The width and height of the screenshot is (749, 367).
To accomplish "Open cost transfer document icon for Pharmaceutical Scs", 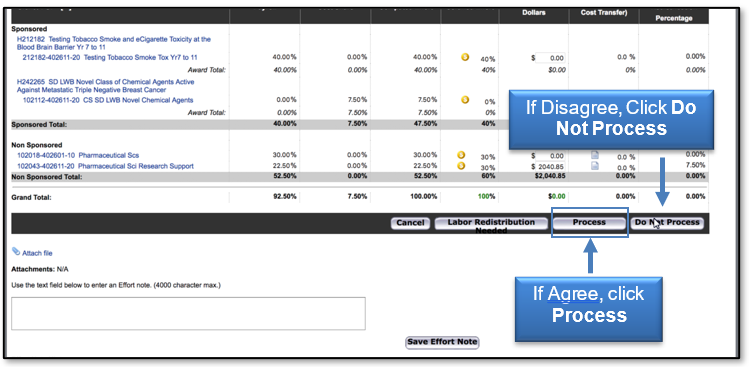I will coord(595,155).
